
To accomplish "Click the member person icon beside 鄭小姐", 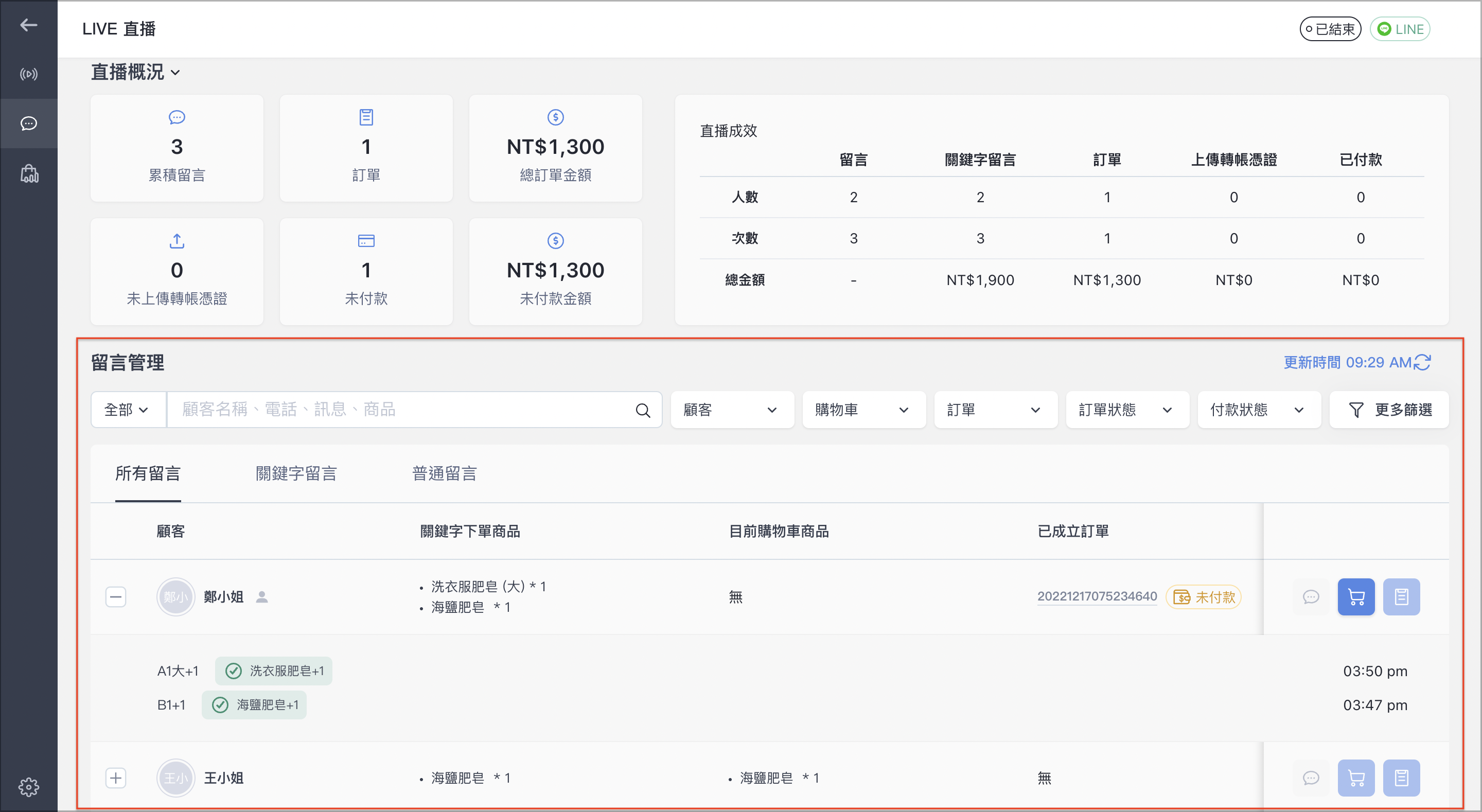I will click(x=262, y=597).
